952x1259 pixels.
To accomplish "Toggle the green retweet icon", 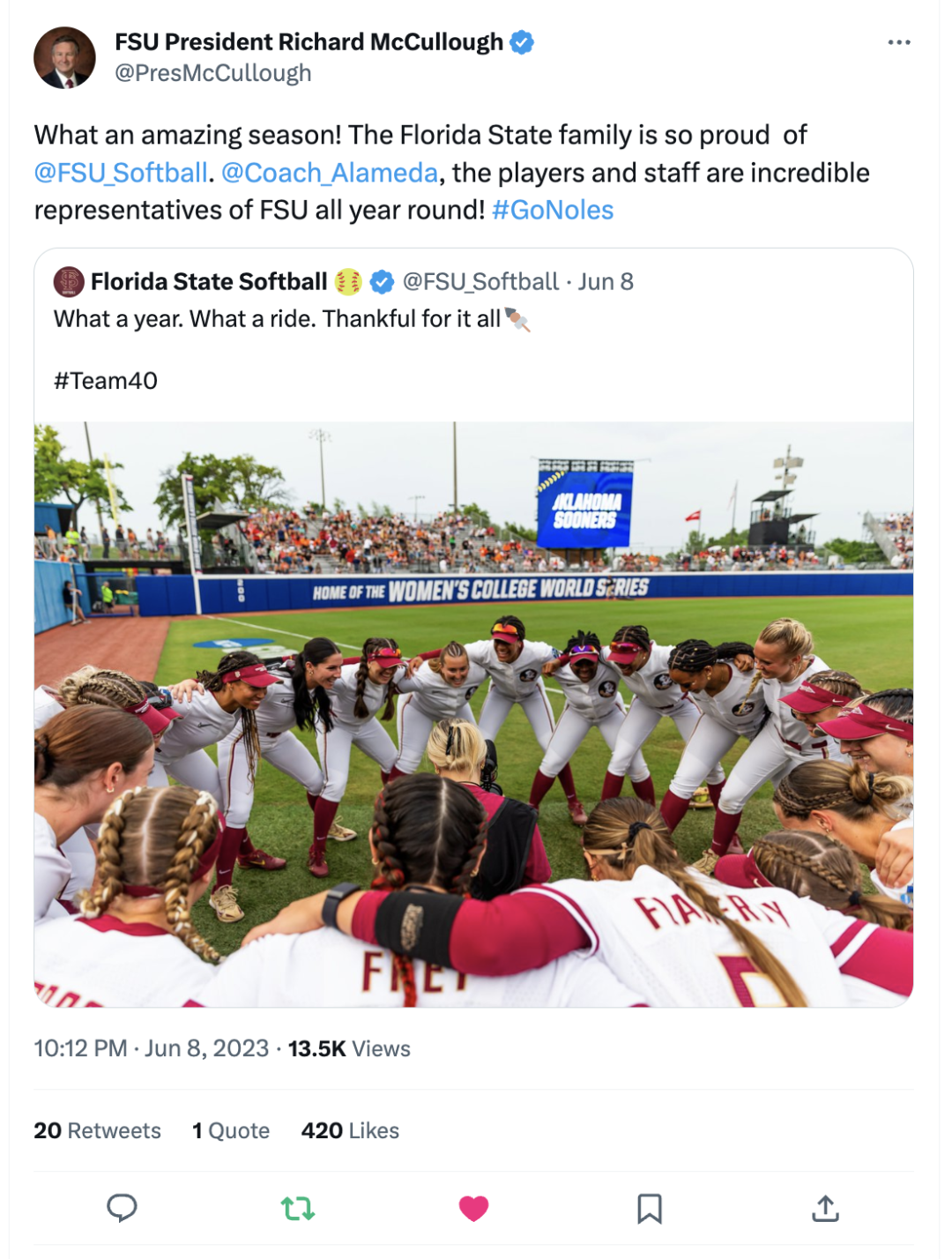I will tap(298, 1208).
